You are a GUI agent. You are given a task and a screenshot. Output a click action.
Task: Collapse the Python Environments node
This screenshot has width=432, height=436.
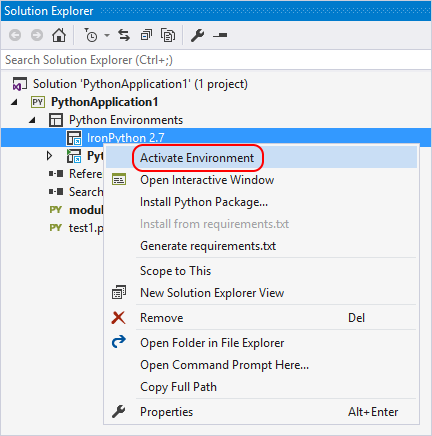coord(32,120)
